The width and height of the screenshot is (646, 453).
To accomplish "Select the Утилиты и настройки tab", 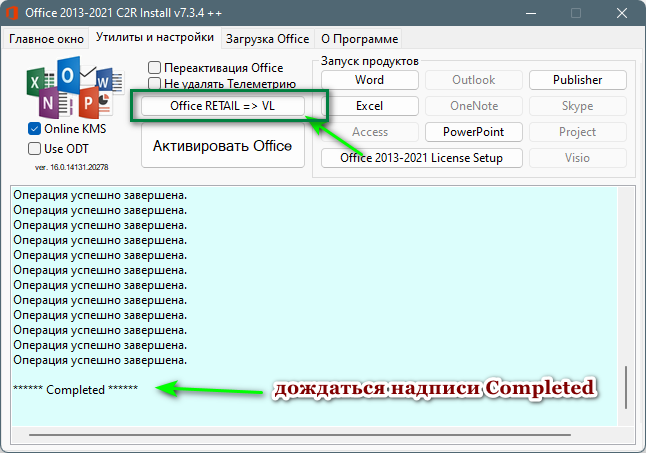I will 155,37.
